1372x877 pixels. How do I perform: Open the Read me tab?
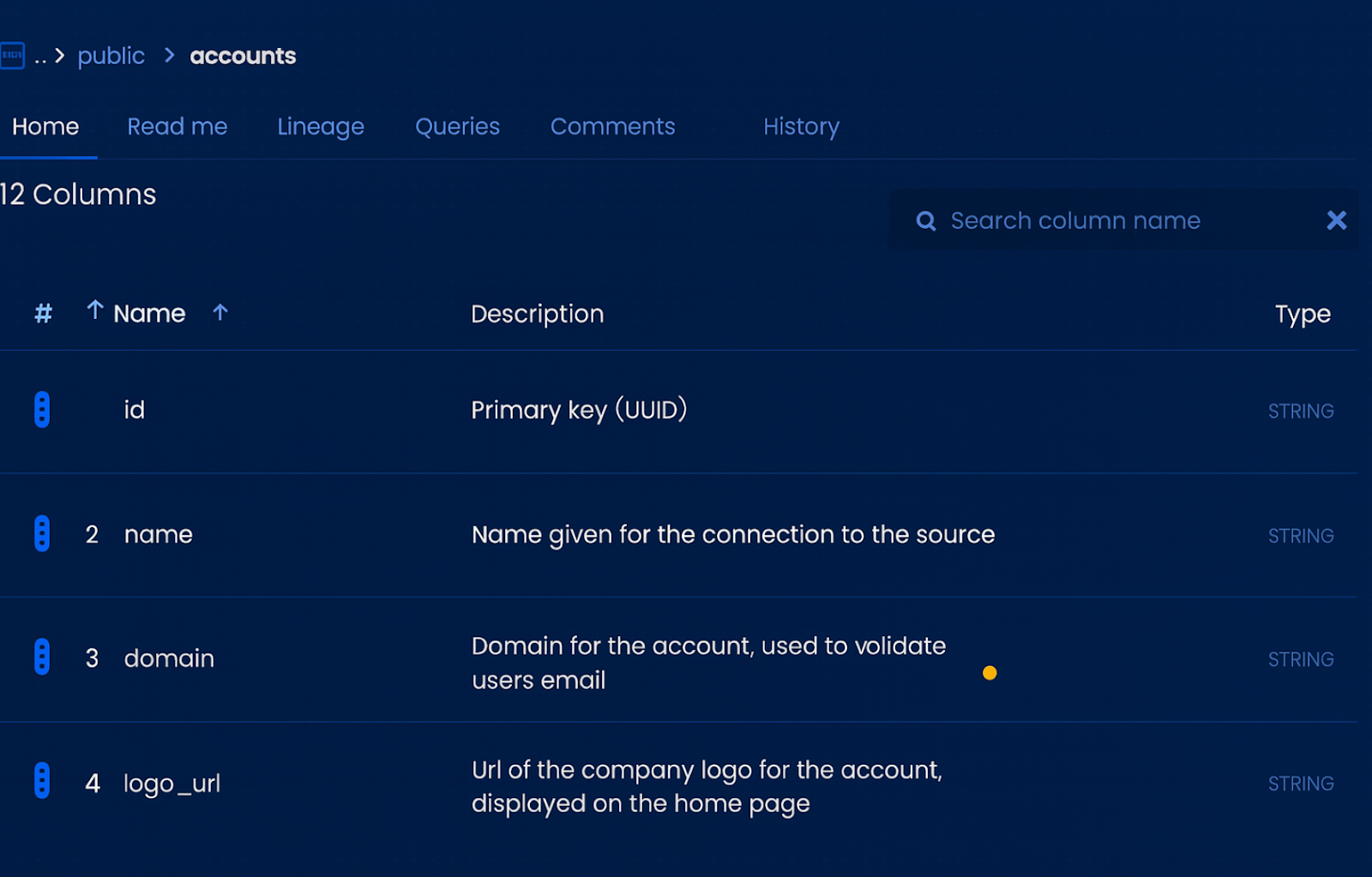[x=177, y=127]
